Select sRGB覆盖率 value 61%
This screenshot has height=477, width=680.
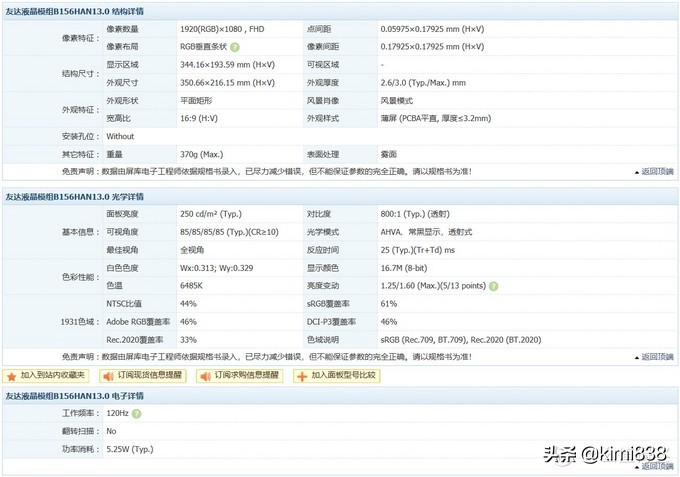(389, 304)
